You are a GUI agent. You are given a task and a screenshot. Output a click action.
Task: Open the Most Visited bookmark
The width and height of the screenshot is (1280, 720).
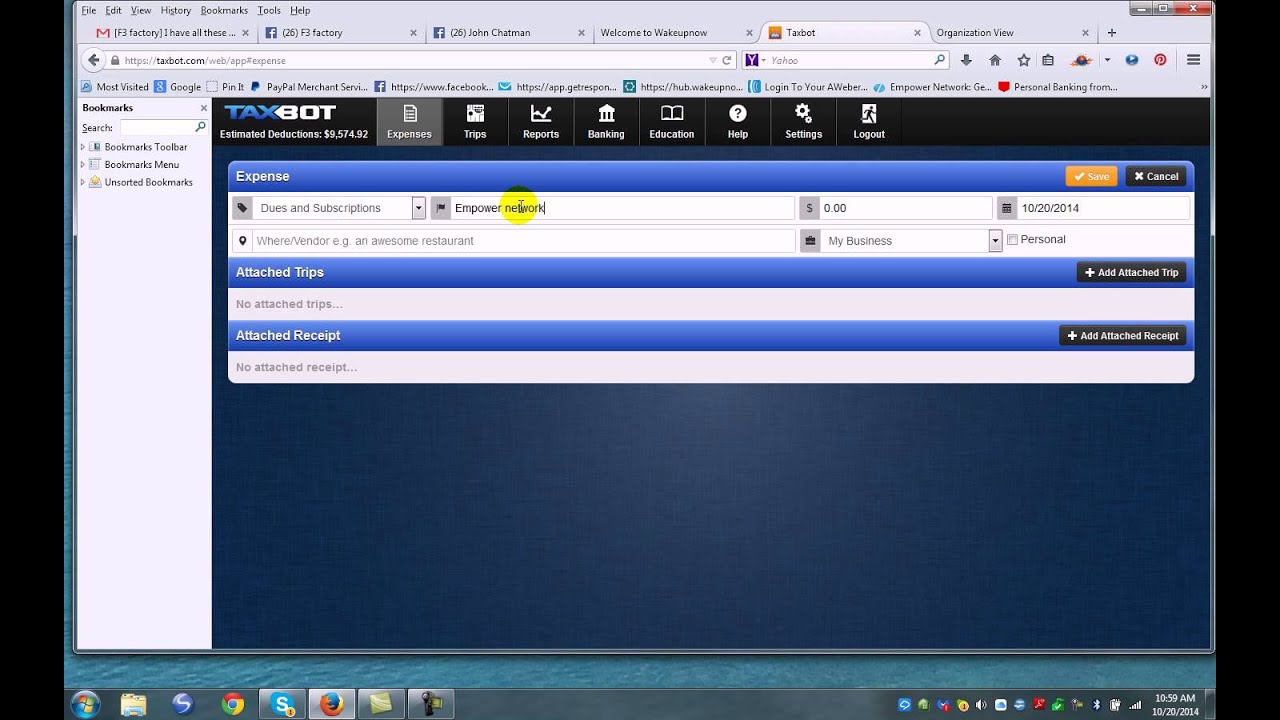point(115,87)
